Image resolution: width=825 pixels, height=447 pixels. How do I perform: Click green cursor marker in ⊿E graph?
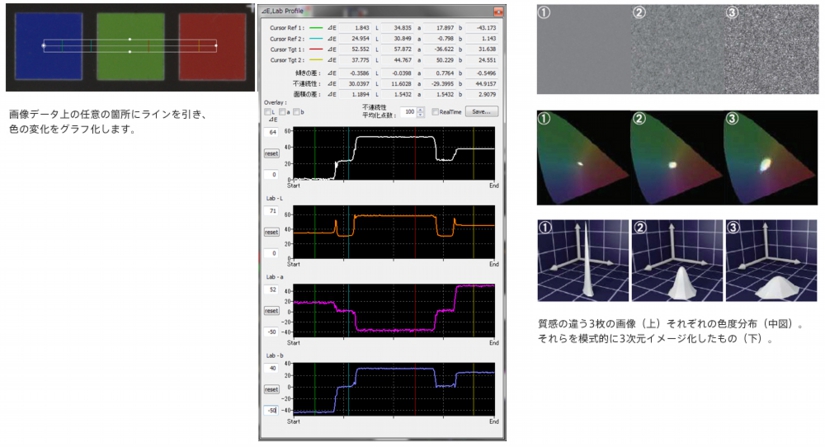(x=315, y=153)
